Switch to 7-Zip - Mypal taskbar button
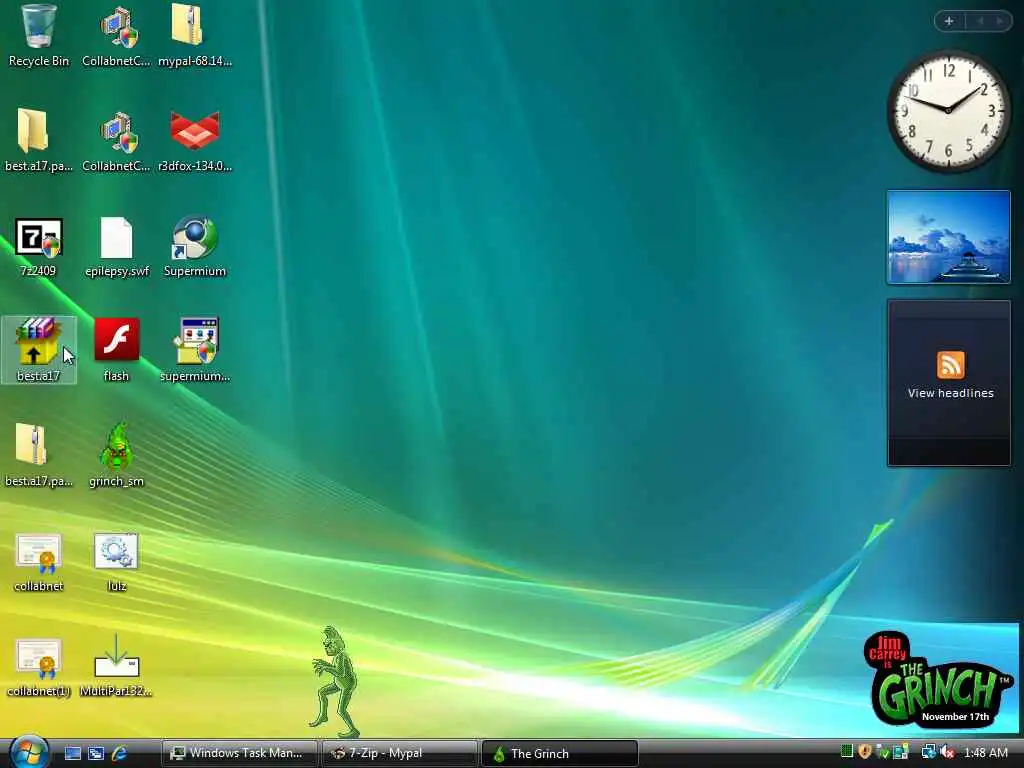Image resolution: width=1024 pixels, height=768 pixels. tap(400, 753)
